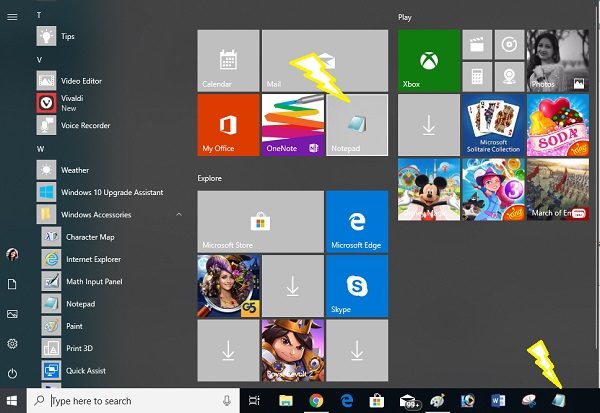Open Google Chrome from the taskbar
The width and height of the screenshot is (600, 413).
(316, 401)
